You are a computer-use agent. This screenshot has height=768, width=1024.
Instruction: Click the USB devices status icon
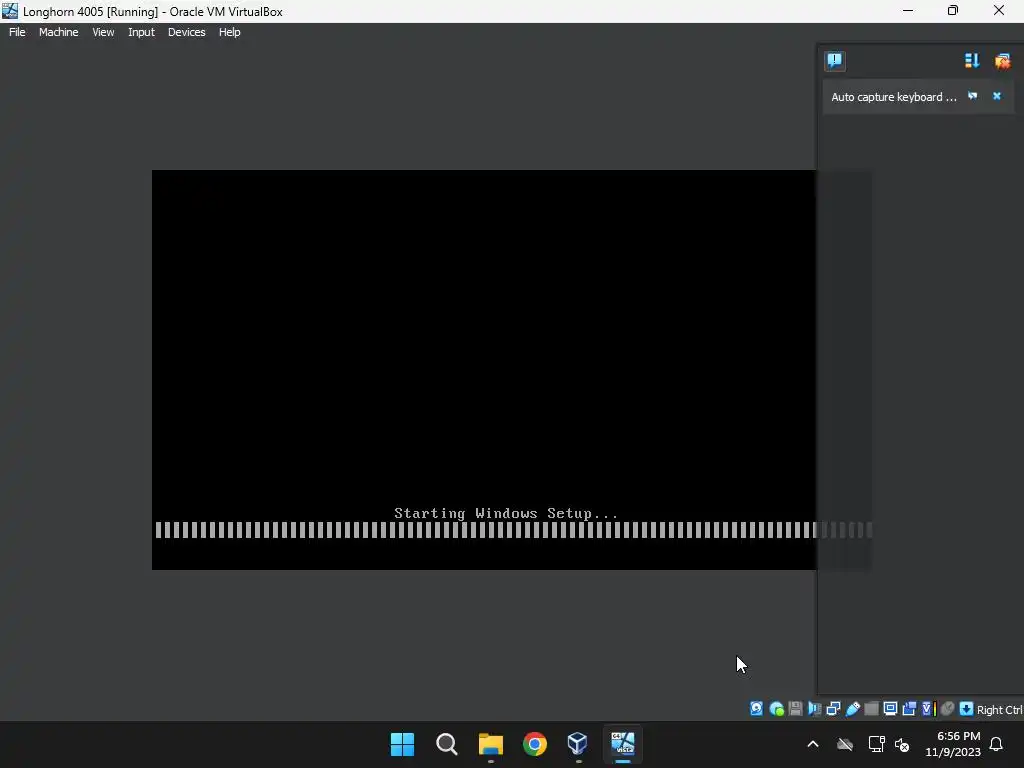(852, 709)
